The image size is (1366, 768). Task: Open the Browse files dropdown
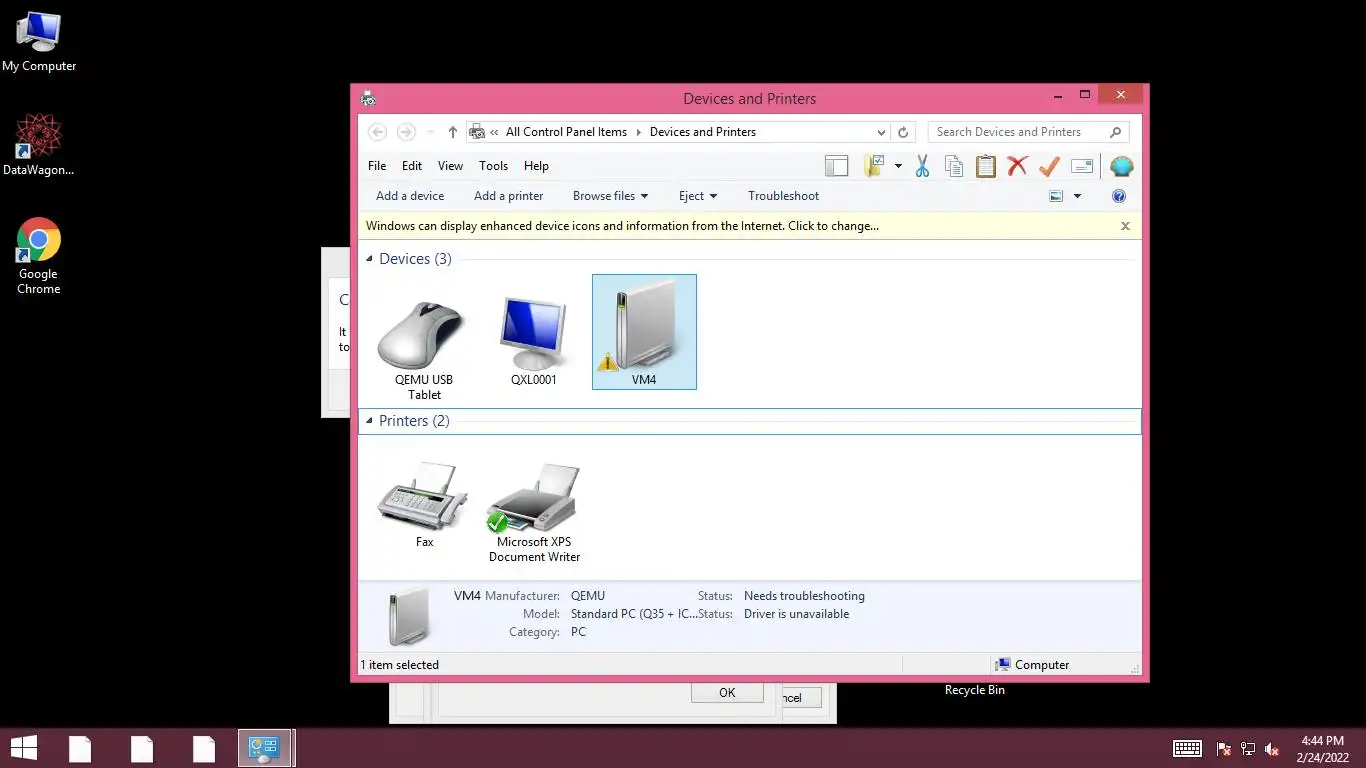pyautogui.click(x=610, y=196)
